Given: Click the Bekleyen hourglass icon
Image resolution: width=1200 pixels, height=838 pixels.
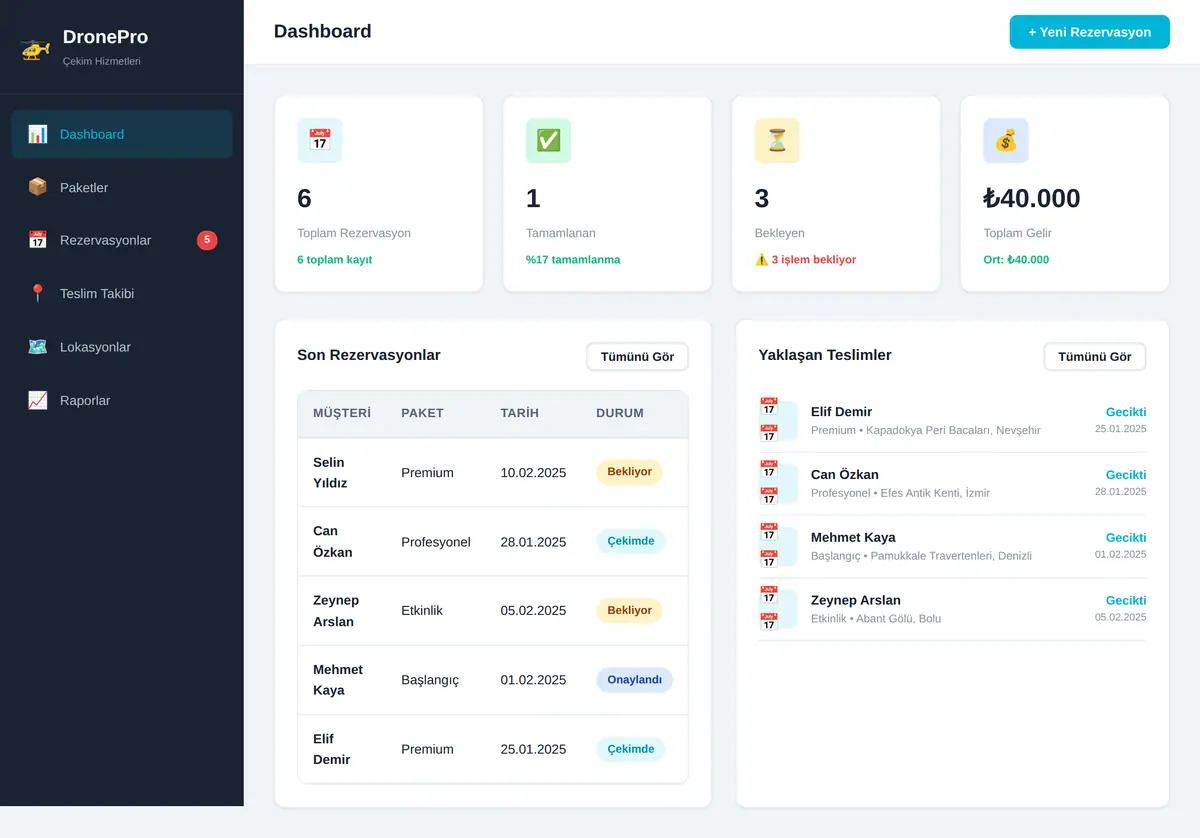Looking at the screenshot, I should [x=777, y=140].
